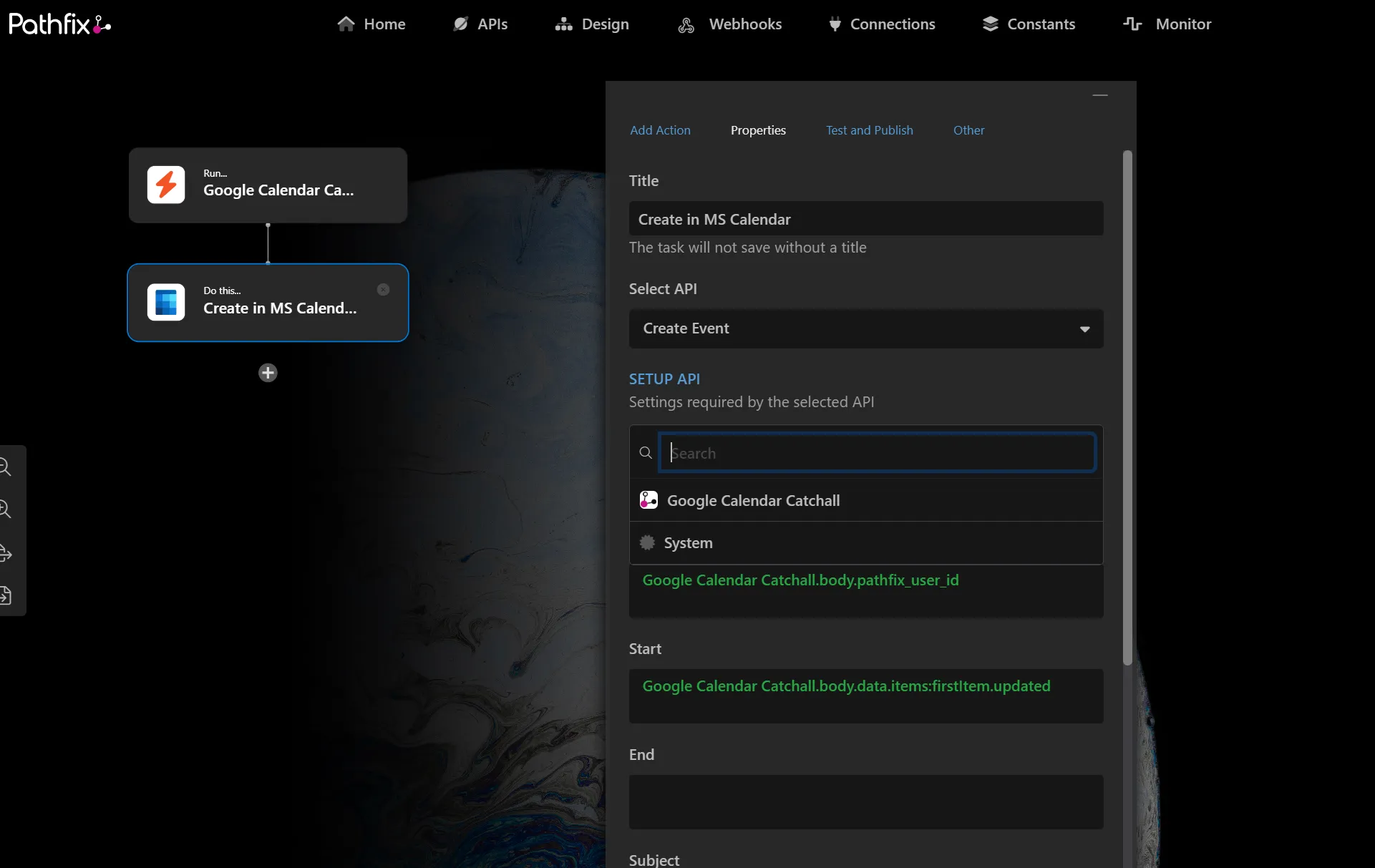
Task: Focus the Search data field
Action: (878, 452)
